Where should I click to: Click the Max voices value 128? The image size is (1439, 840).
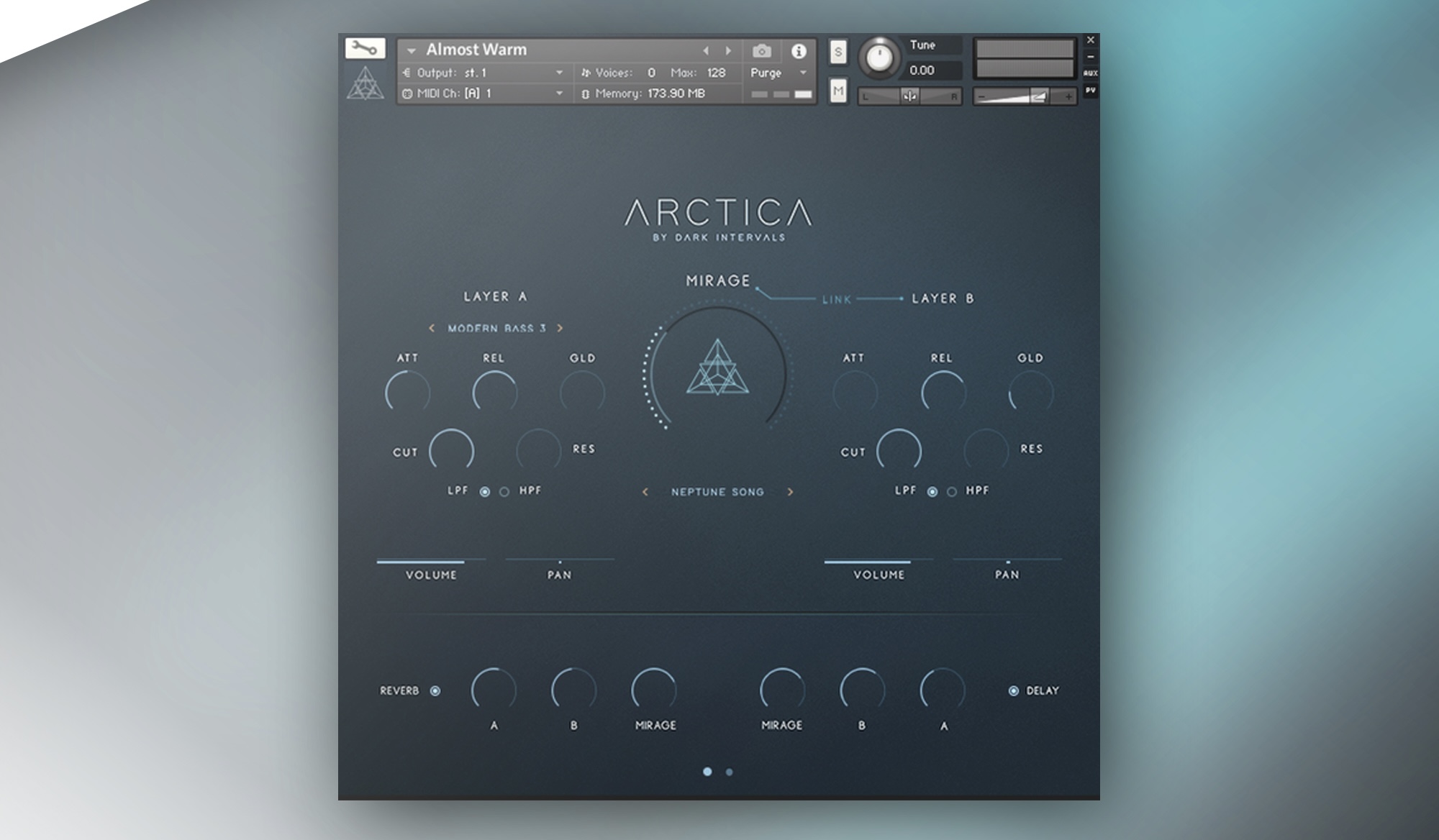(716, 73)
